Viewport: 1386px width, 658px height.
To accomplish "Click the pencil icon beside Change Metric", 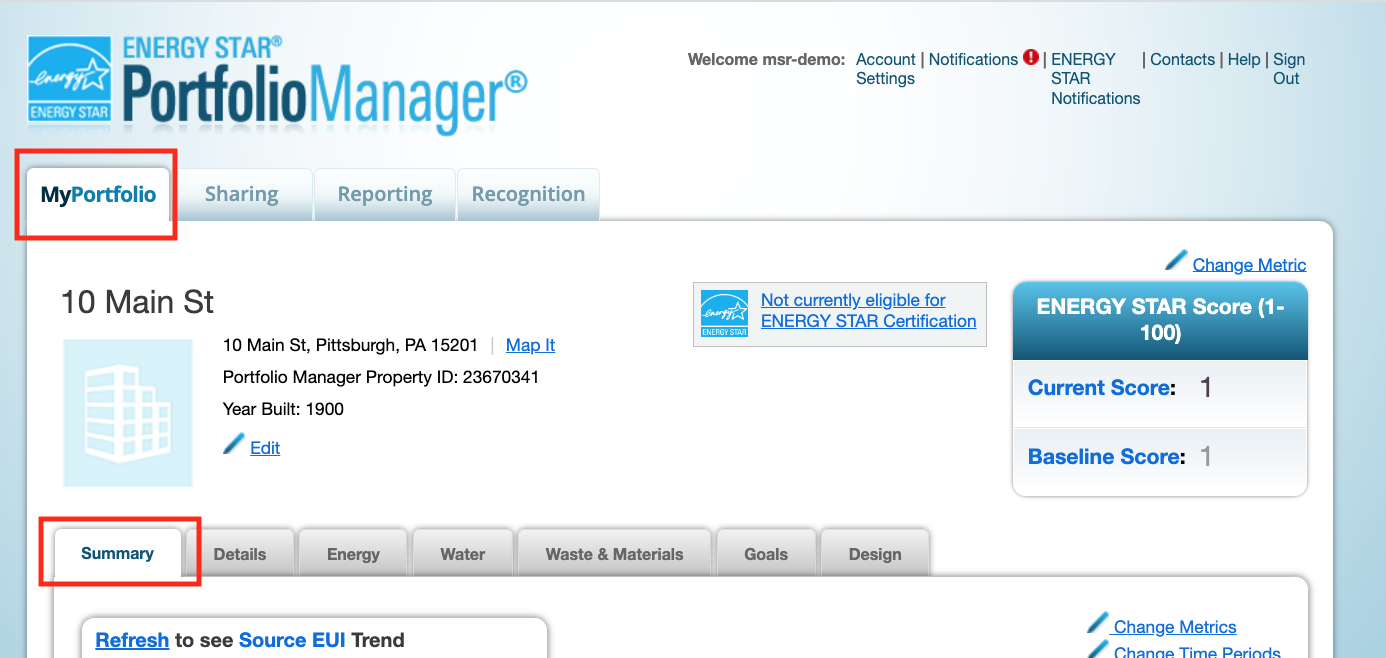I will (x=1176, y=261).
